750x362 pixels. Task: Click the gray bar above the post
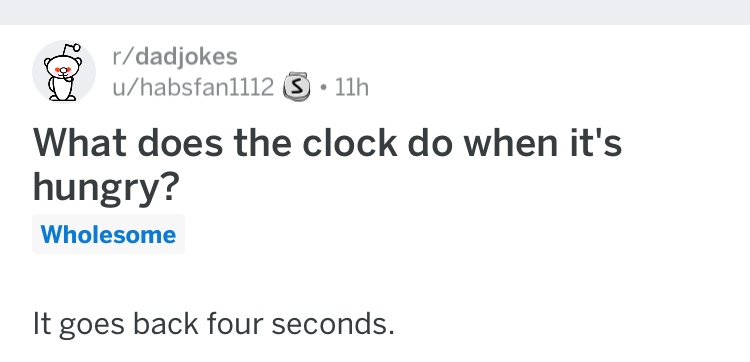tap(375, 12)
